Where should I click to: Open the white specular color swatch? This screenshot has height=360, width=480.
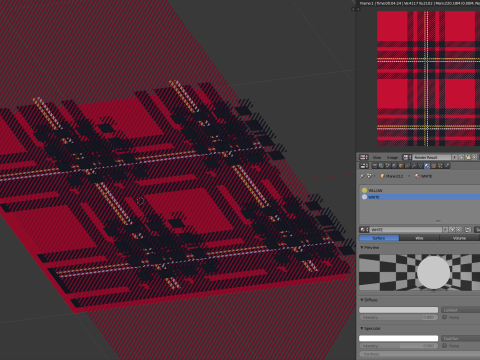[398, 338]
